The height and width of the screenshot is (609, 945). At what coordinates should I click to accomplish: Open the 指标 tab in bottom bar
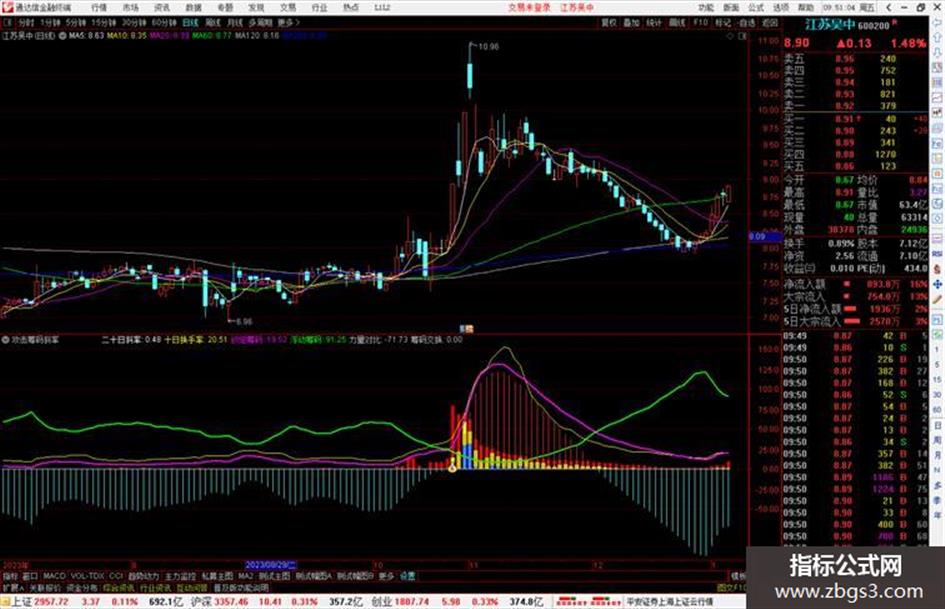(x=10, y=576)
